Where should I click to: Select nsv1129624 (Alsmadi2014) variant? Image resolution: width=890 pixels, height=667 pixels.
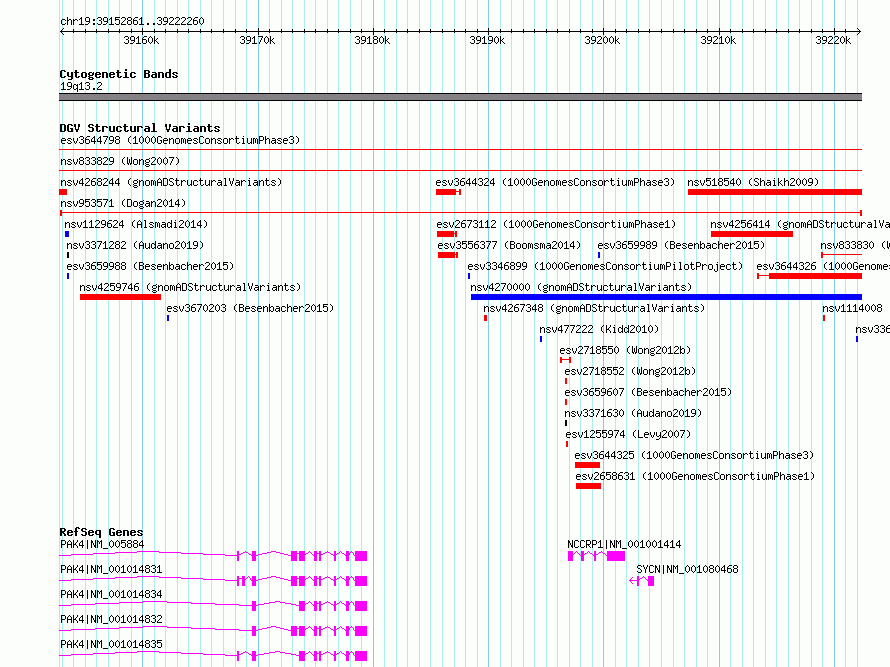(x=136, y=224)
